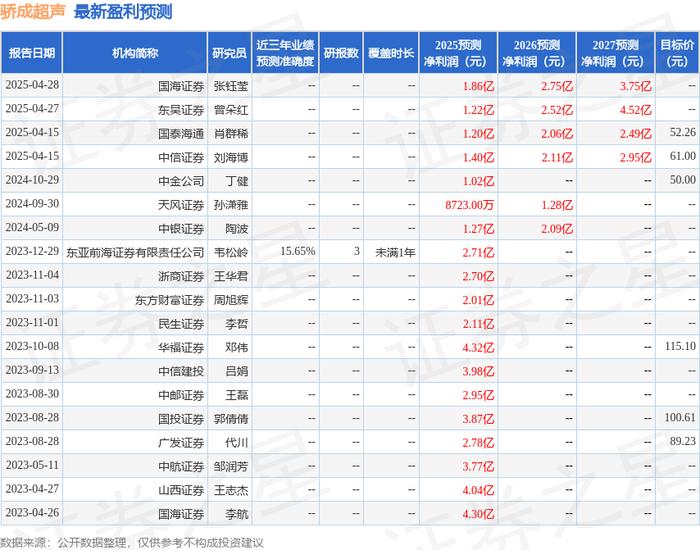Select the 机构简称 column header
Image resolution: width=700 pixels, height=550 pixels.
point(135,53)
